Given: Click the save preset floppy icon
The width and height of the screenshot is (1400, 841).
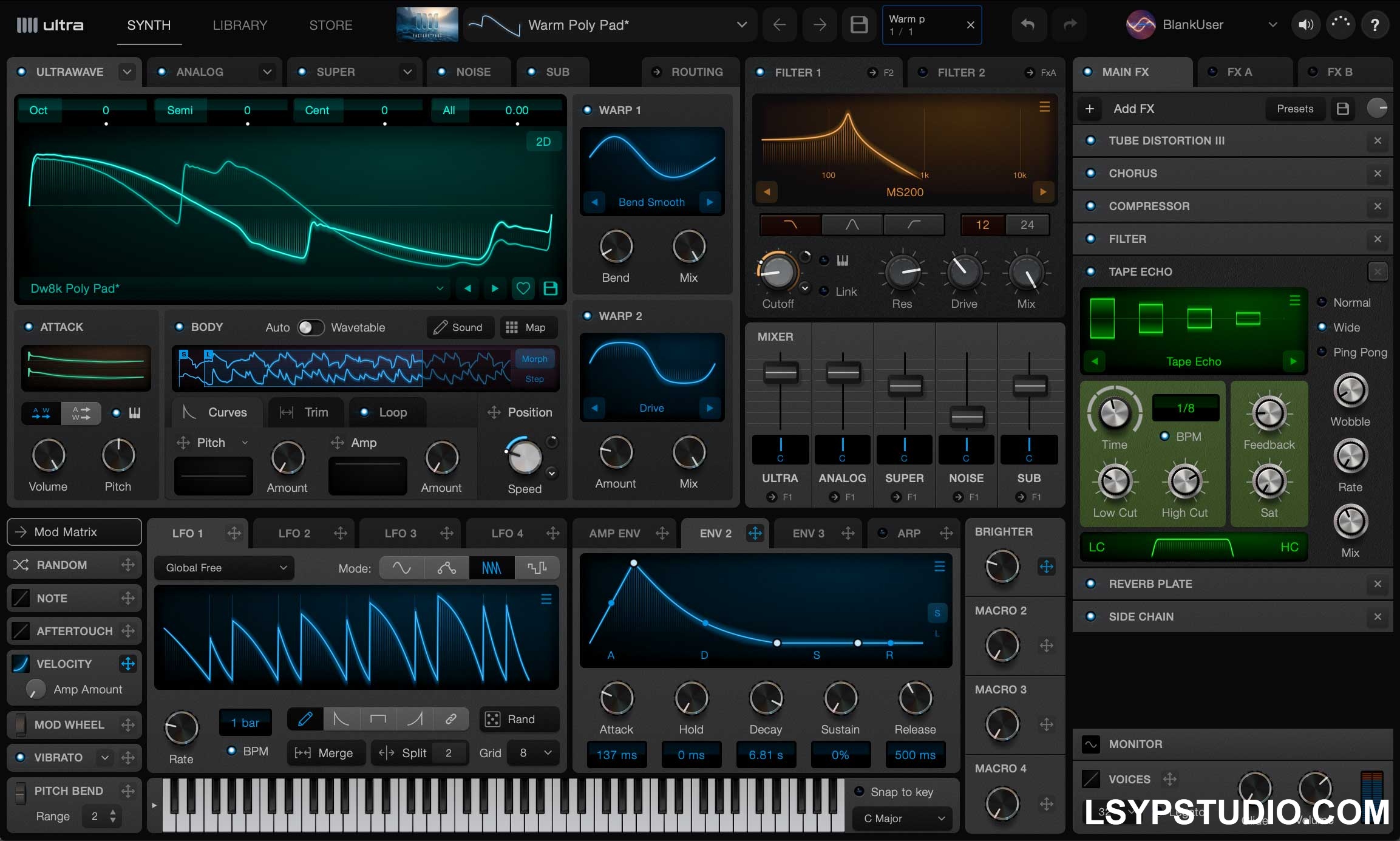Looking at the screenshot, I should point(858,25).
